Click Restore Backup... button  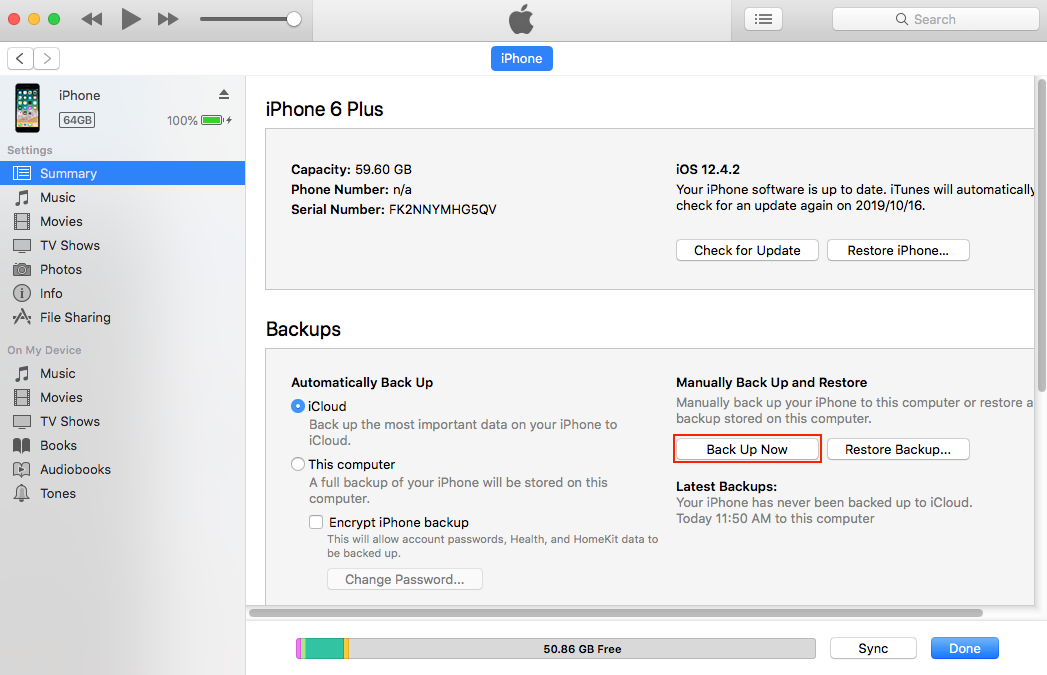pos(898,449)
